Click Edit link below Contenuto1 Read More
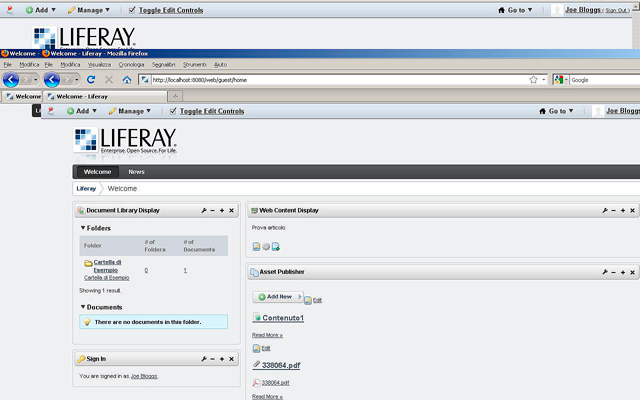640x400 pixels. point(266,348)
